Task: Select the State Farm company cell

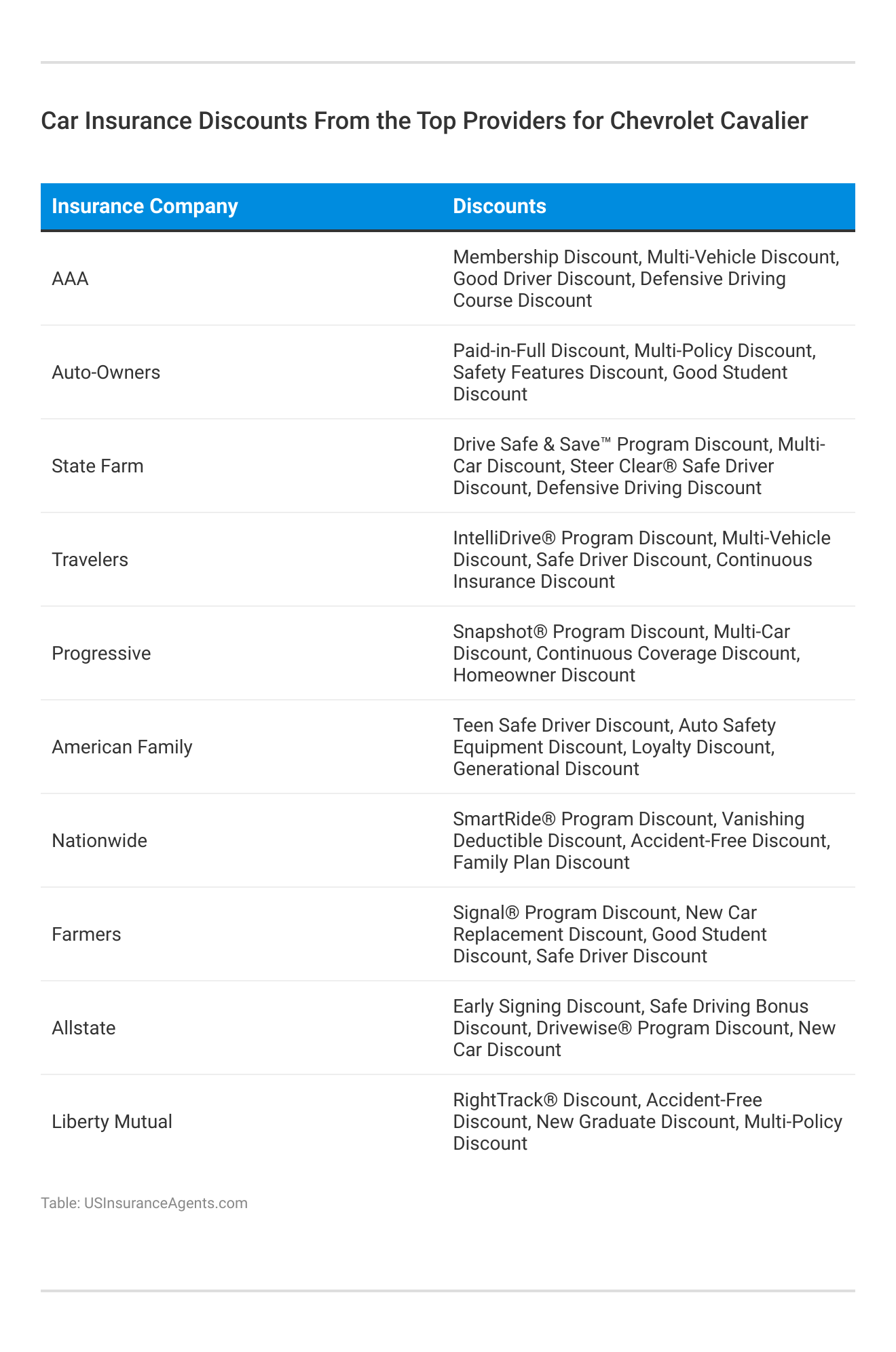Action: [98, 466]
